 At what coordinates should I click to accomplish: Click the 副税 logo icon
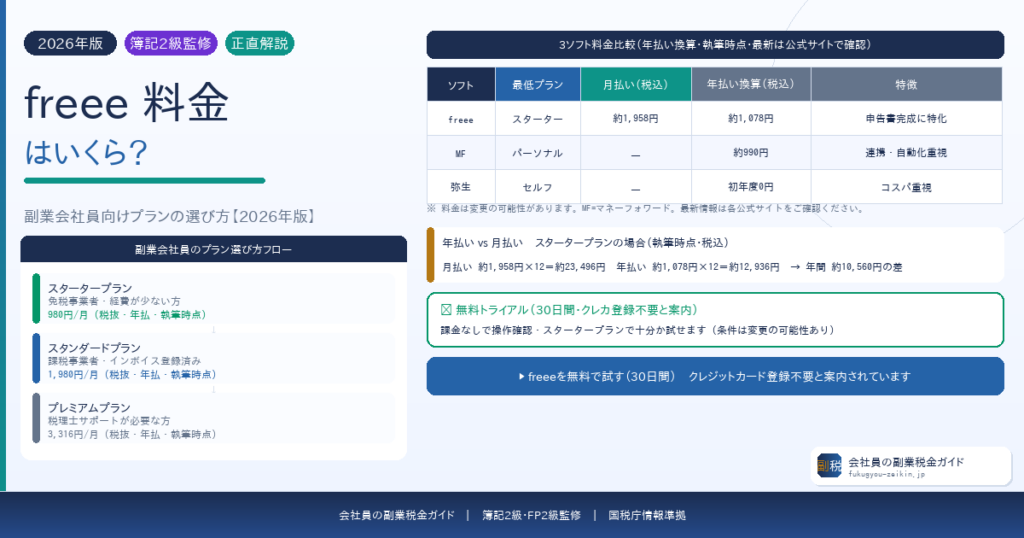829,466
